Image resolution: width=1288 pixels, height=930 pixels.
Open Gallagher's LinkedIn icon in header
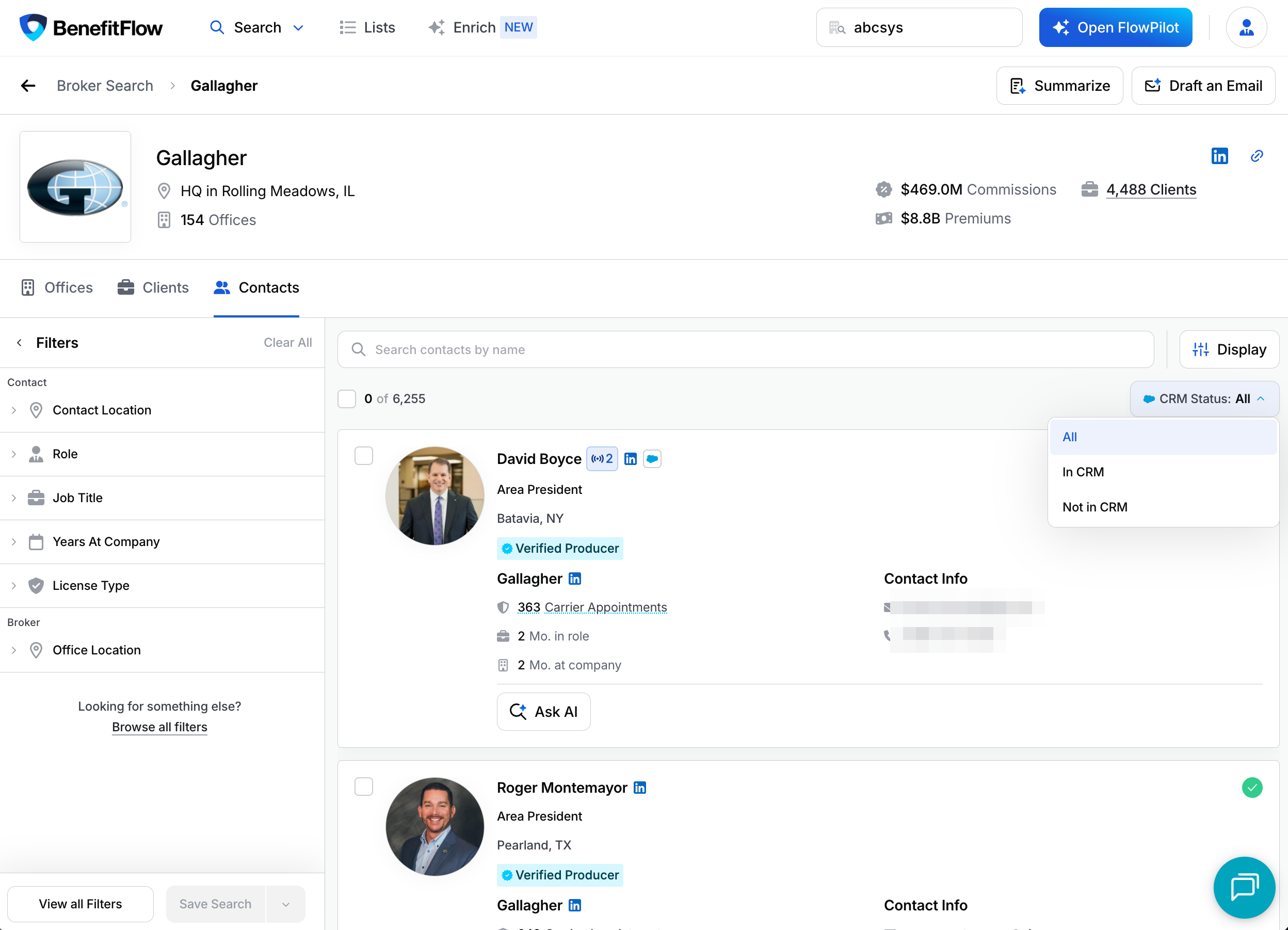[x=1219, y=156]
